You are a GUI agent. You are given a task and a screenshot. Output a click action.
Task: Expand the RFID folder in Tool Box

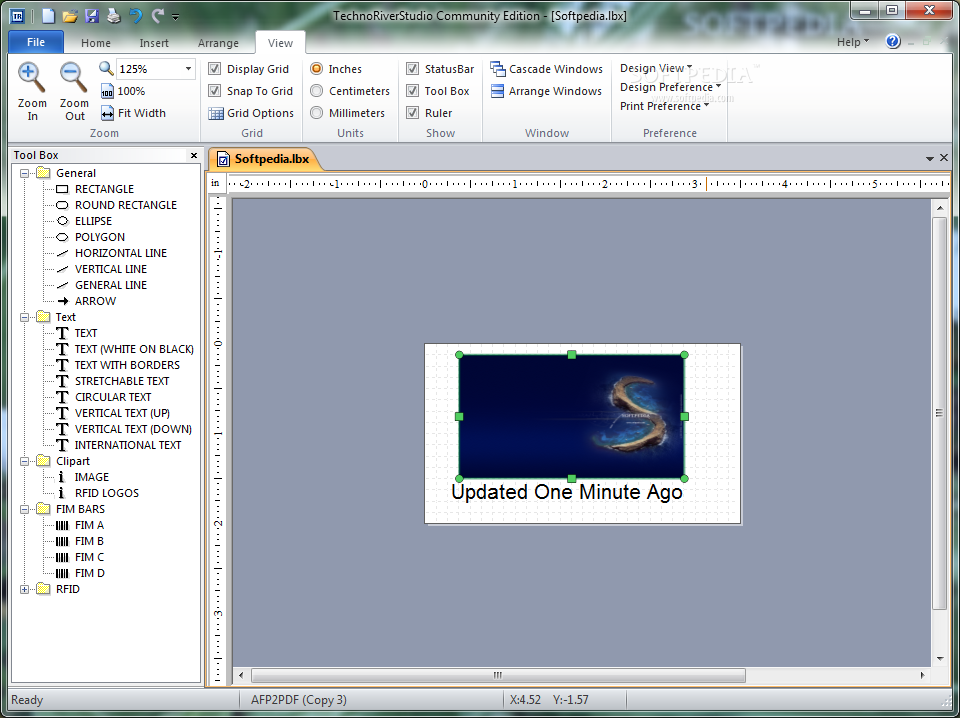tap(24, 589)
